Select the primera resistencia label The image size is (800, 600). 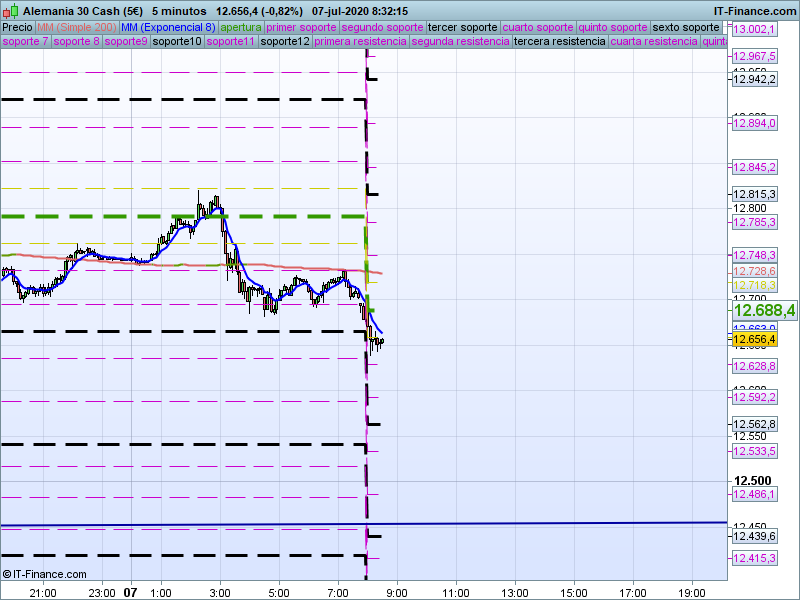pyautogui.click(x=360, y=42)
